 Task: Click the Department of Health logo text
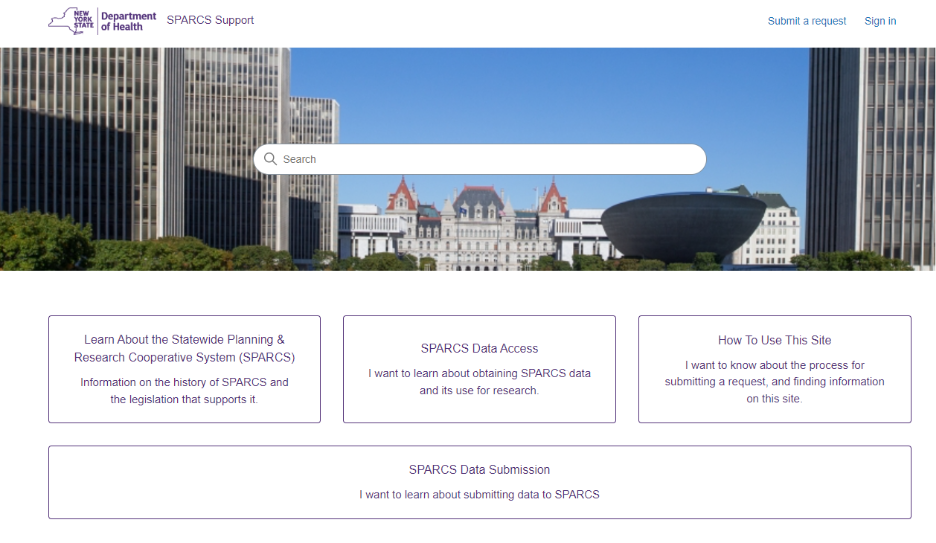(x=129, y=21)
